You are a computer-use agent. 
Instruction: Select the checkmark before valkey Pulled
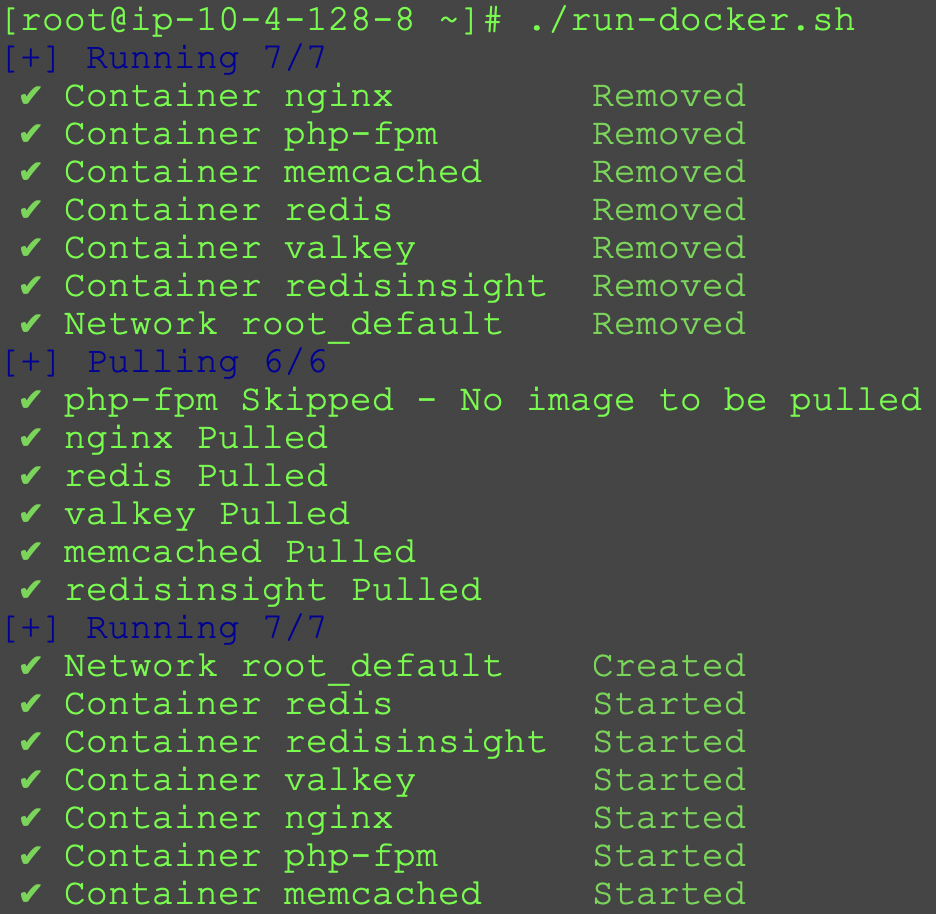(x=31, y=515)
